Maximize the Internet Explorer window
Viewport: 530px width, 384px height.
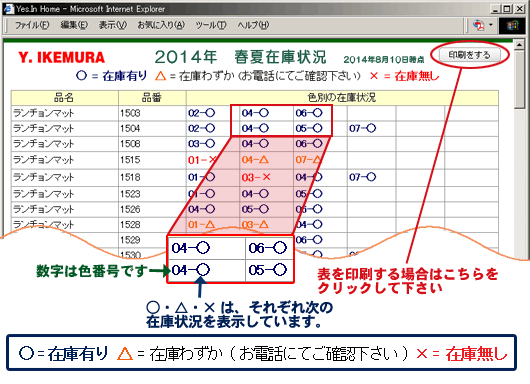(x=506, y=9)
